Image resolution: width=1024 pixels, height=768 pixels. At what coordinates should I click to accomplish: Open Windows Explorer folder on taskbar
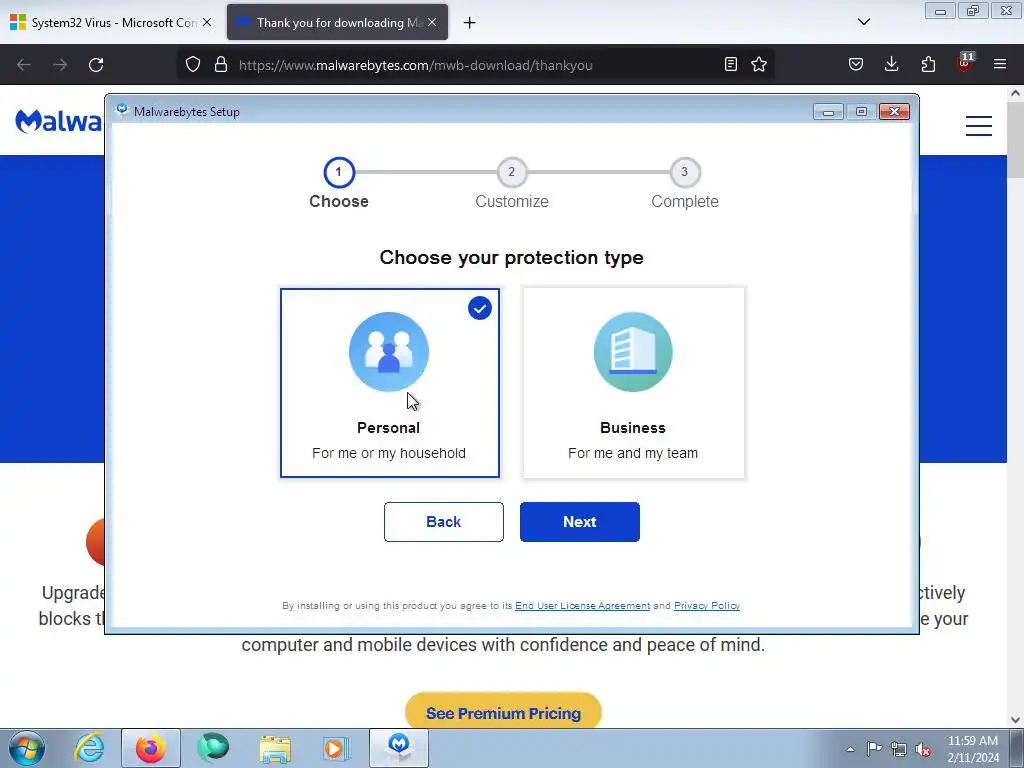click(x=275, y=748)
